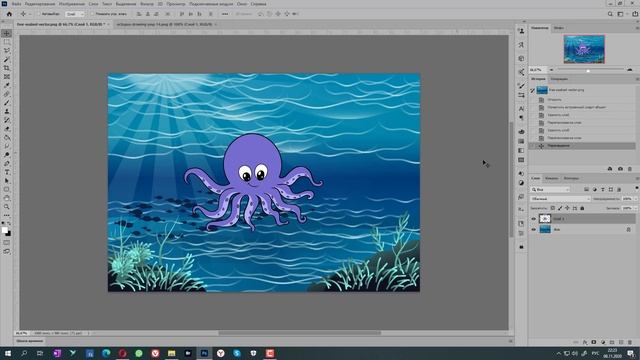Select the Hand tool

[7, 198]
